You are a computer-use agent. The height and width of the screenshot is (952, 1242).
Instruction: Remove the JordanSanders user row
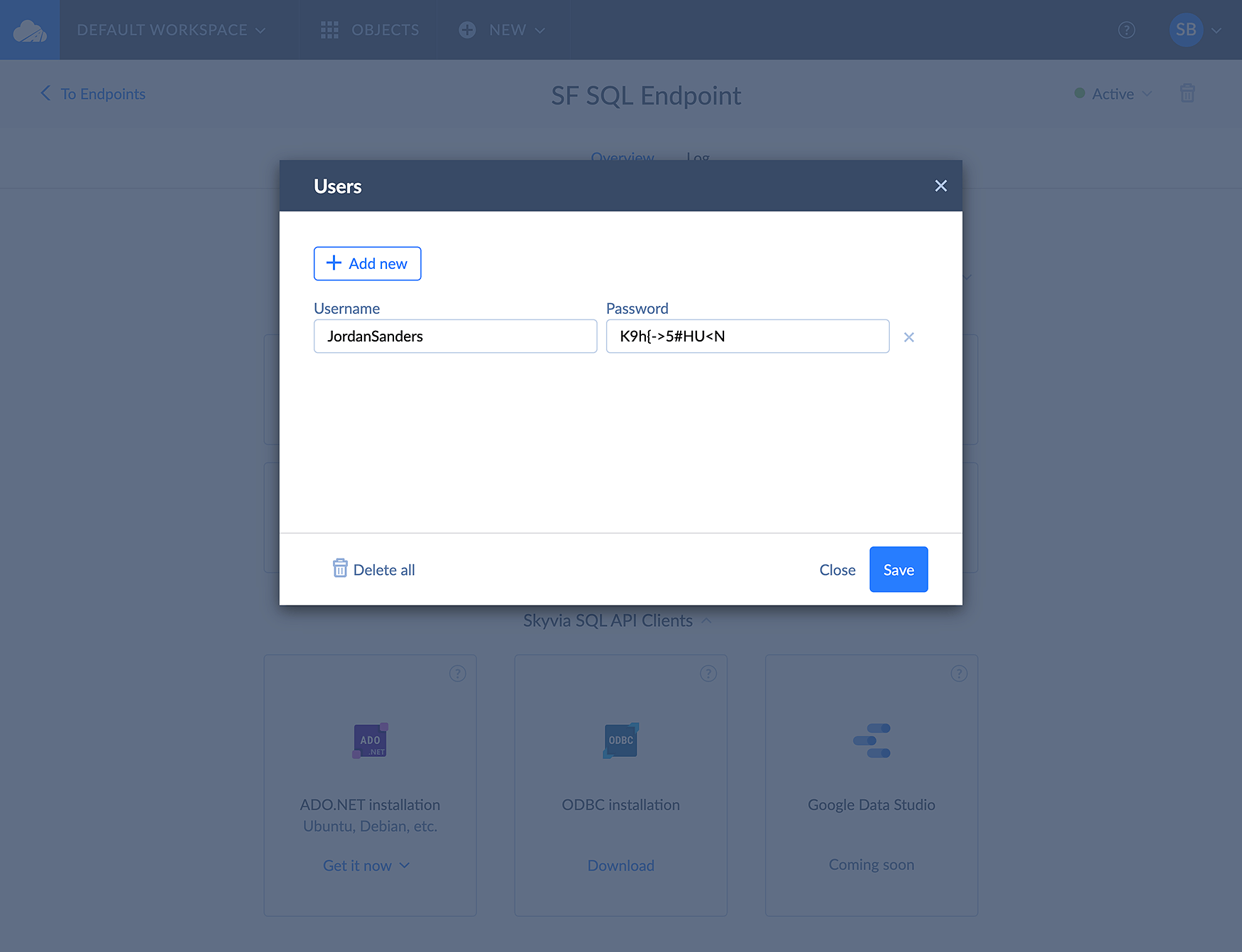[x=908, y=337]
